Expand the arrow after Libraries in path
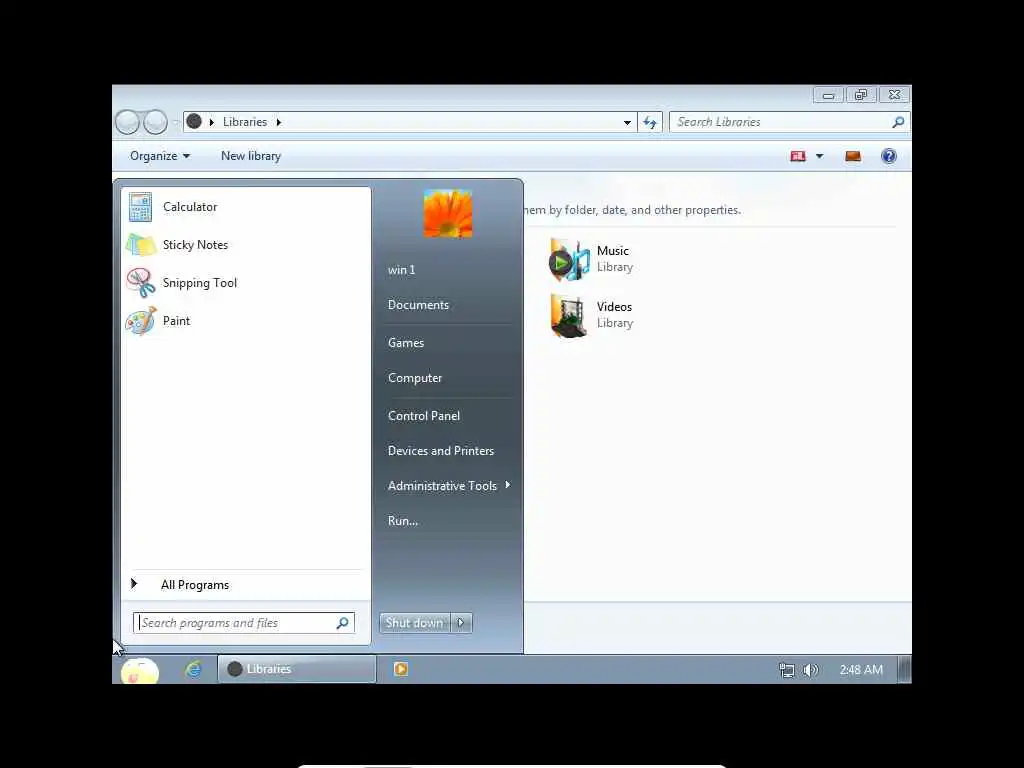The image size is (1024, 768). pyautogui.click(x=279, y=122)
